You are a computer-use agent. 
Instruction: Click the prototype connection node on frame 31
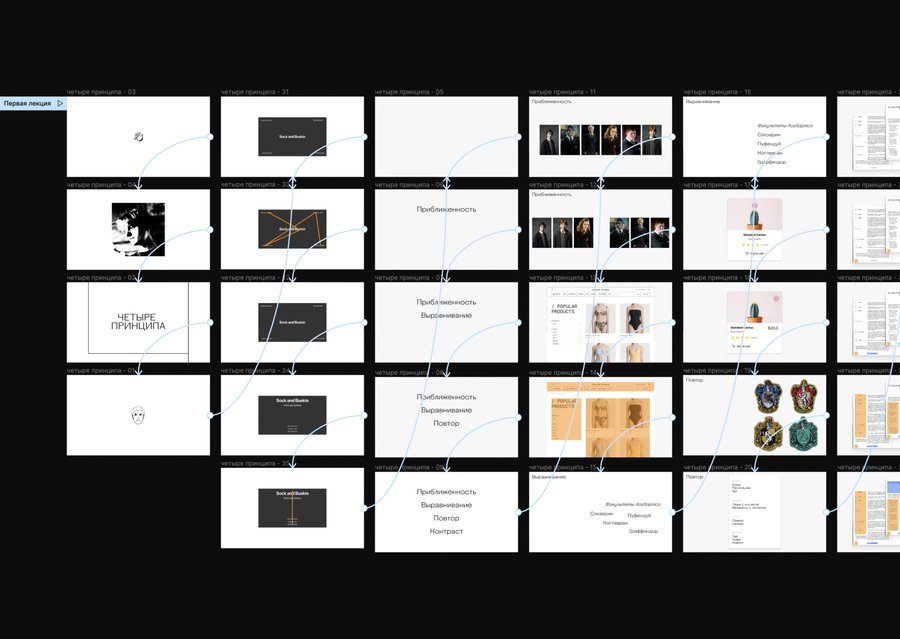[364, 137]
